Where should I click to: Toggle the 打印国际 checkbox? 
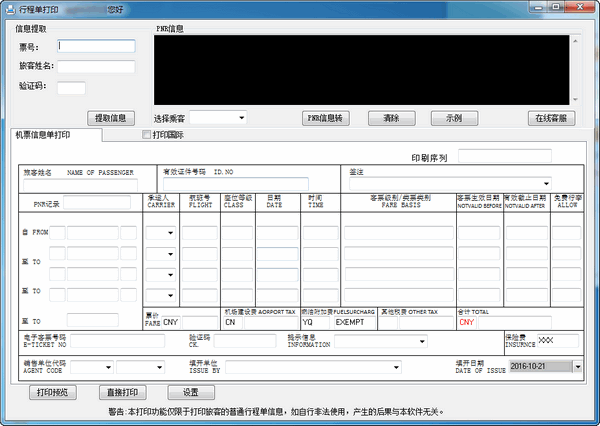tap(146, 135)
